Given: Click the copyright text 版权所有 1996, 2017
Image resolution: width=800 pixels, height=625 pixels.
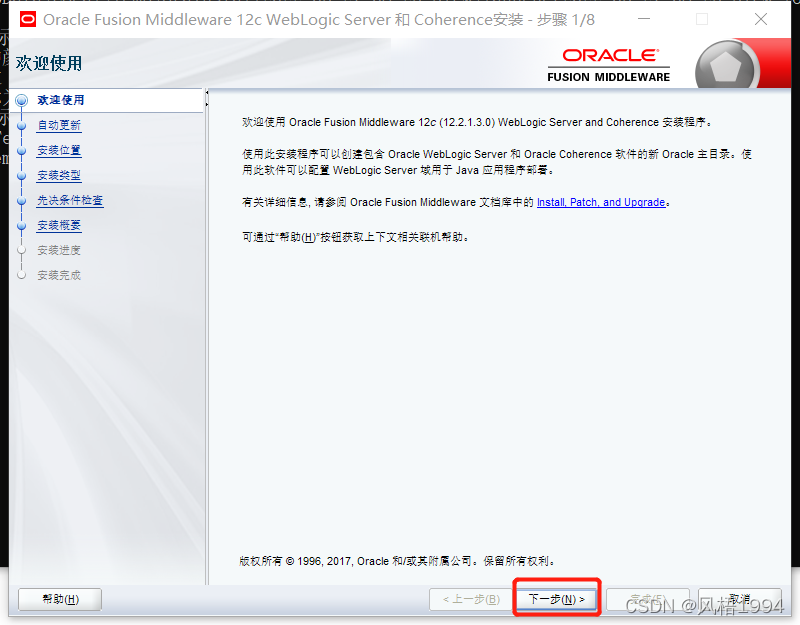Looking at the screenshot, I should pos(396,561).
